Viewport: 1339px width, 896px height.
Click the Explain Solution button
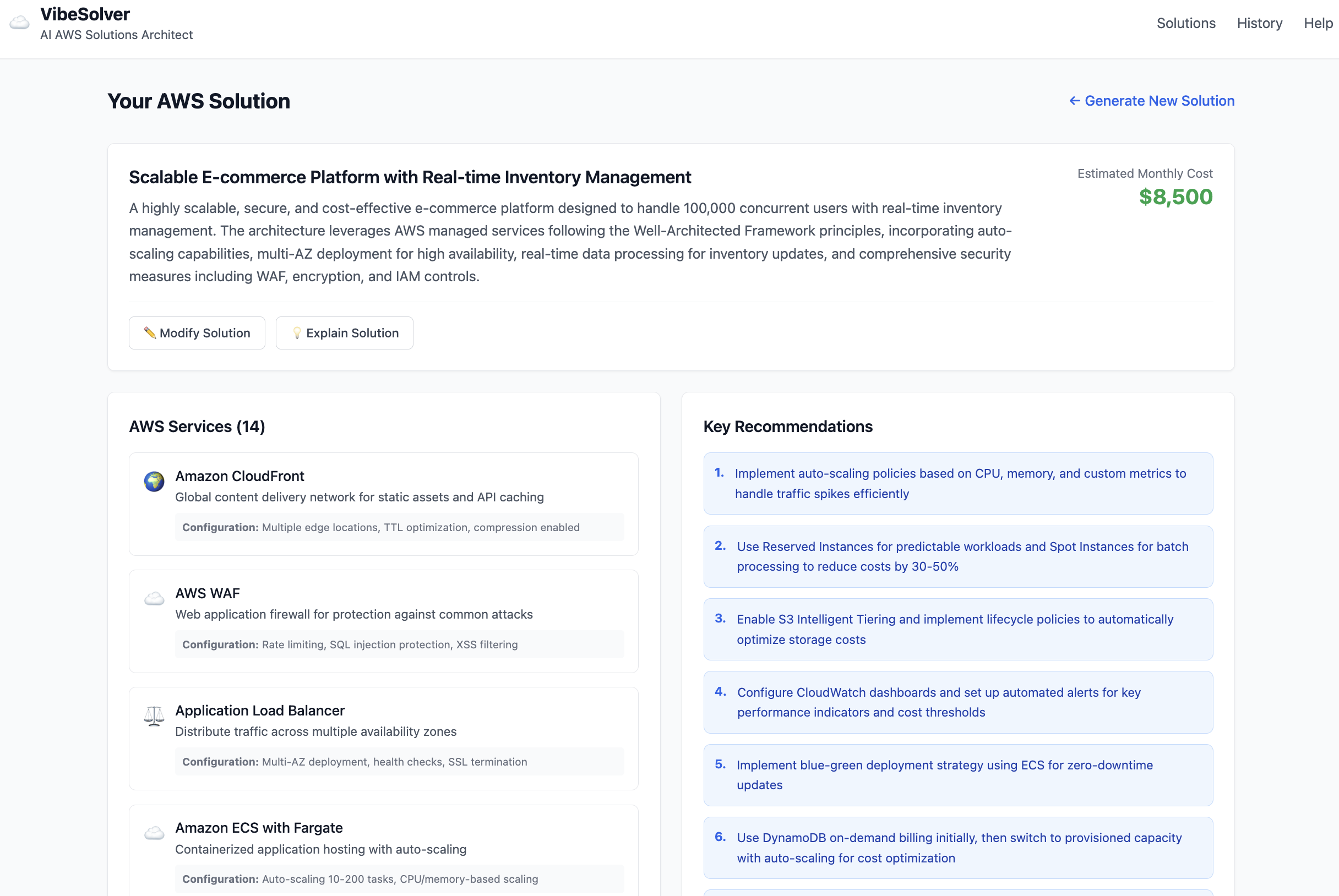point(344,332)
